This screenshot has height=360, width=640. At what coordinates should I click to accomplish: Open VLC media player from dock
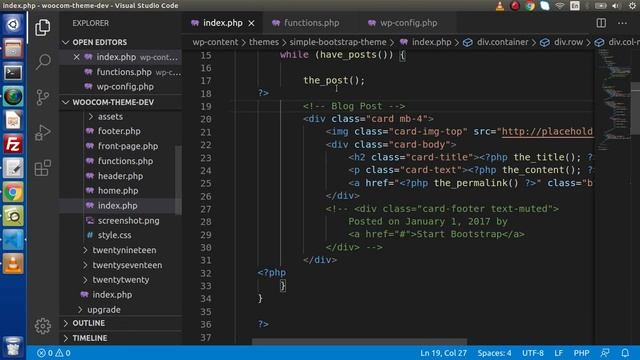tap(13, 264)
